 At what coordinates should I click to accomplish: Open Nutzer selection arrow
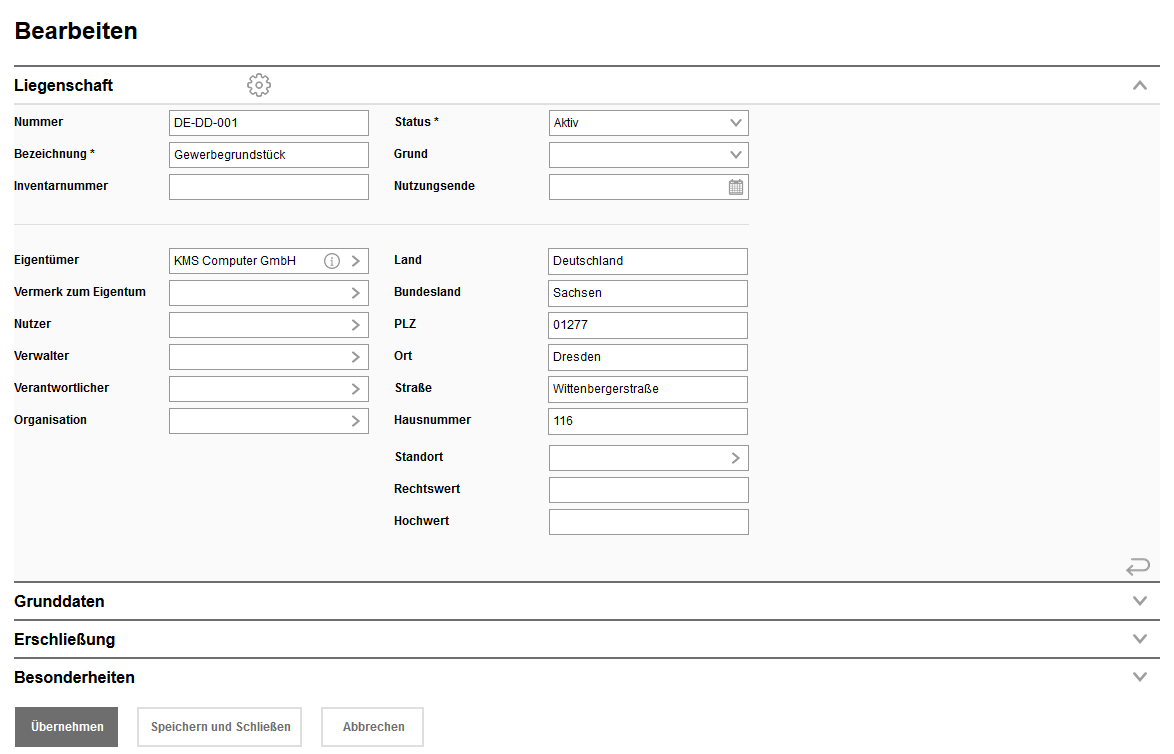356,325
